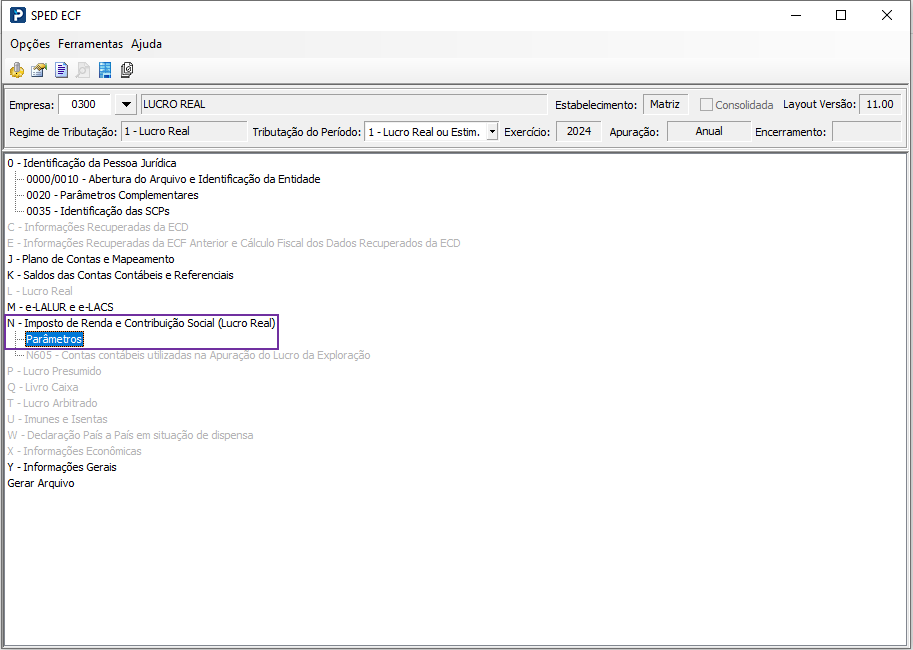The width and height of the screenshot is (913, 650).
Task: Select Q - Livro Caixa
Action: (43, 387)
